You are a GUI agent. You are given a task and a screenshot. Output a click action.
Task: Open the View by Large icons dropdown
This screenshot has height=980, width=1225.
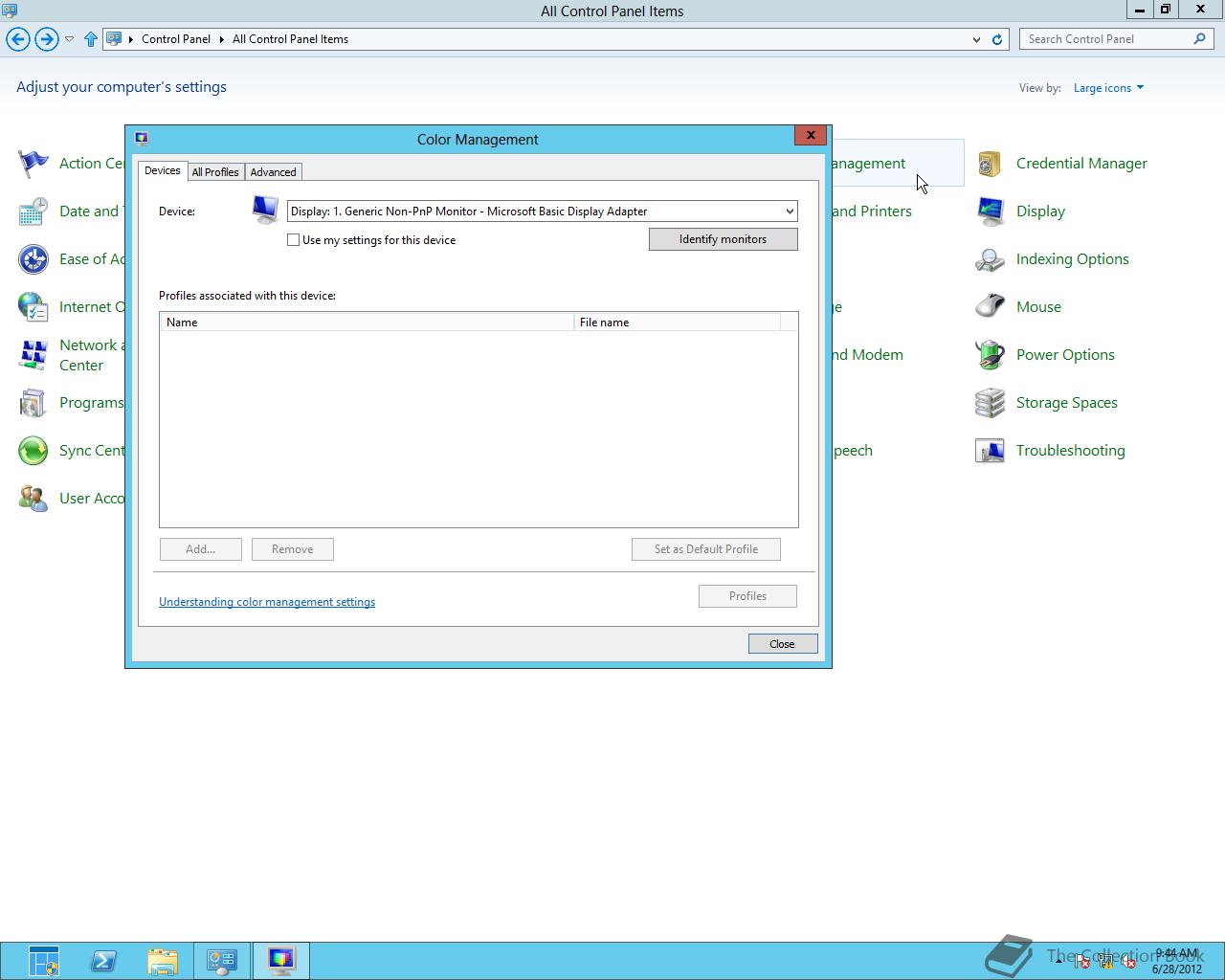1108,88
